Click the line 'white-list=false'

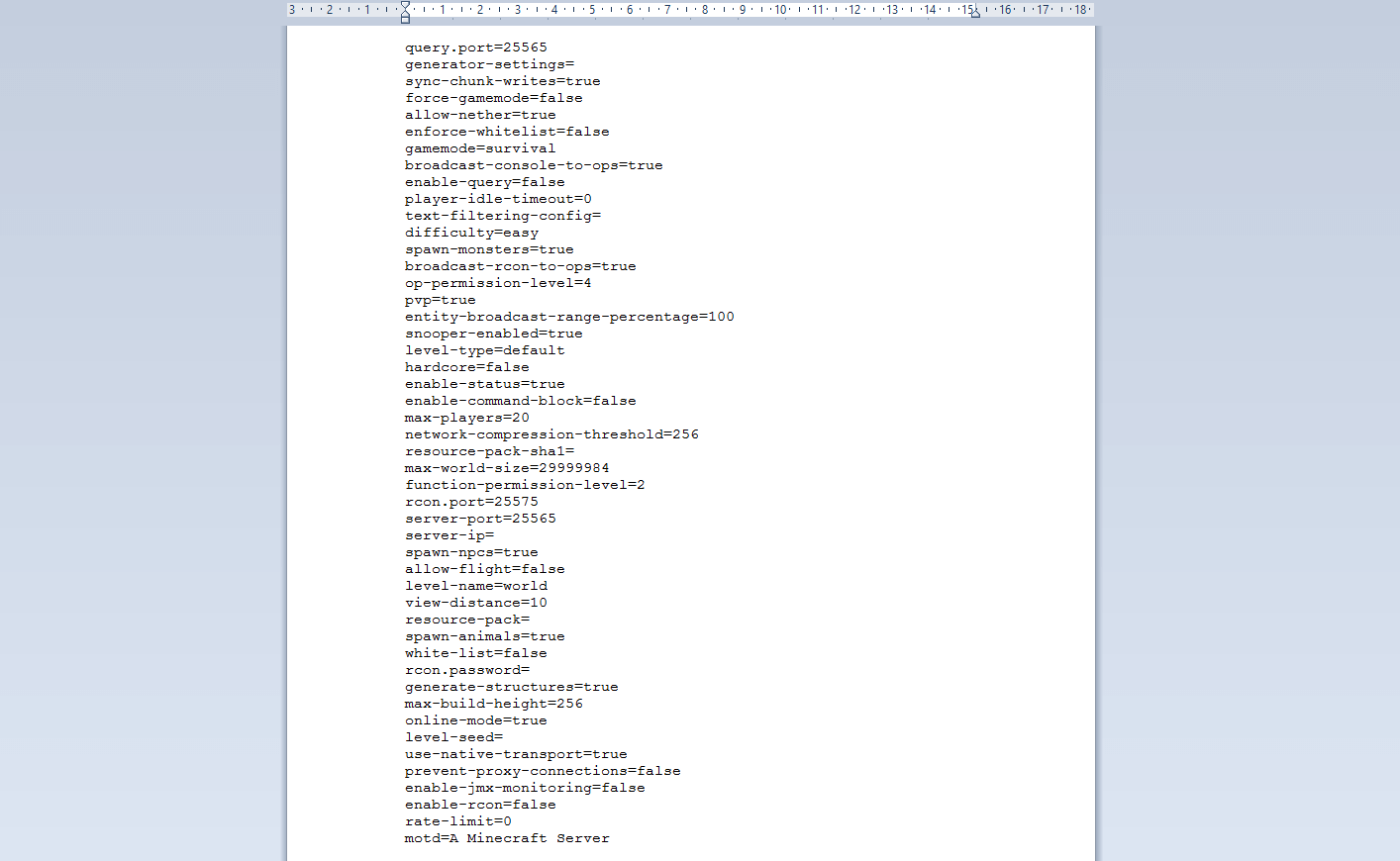coord(476,653)
